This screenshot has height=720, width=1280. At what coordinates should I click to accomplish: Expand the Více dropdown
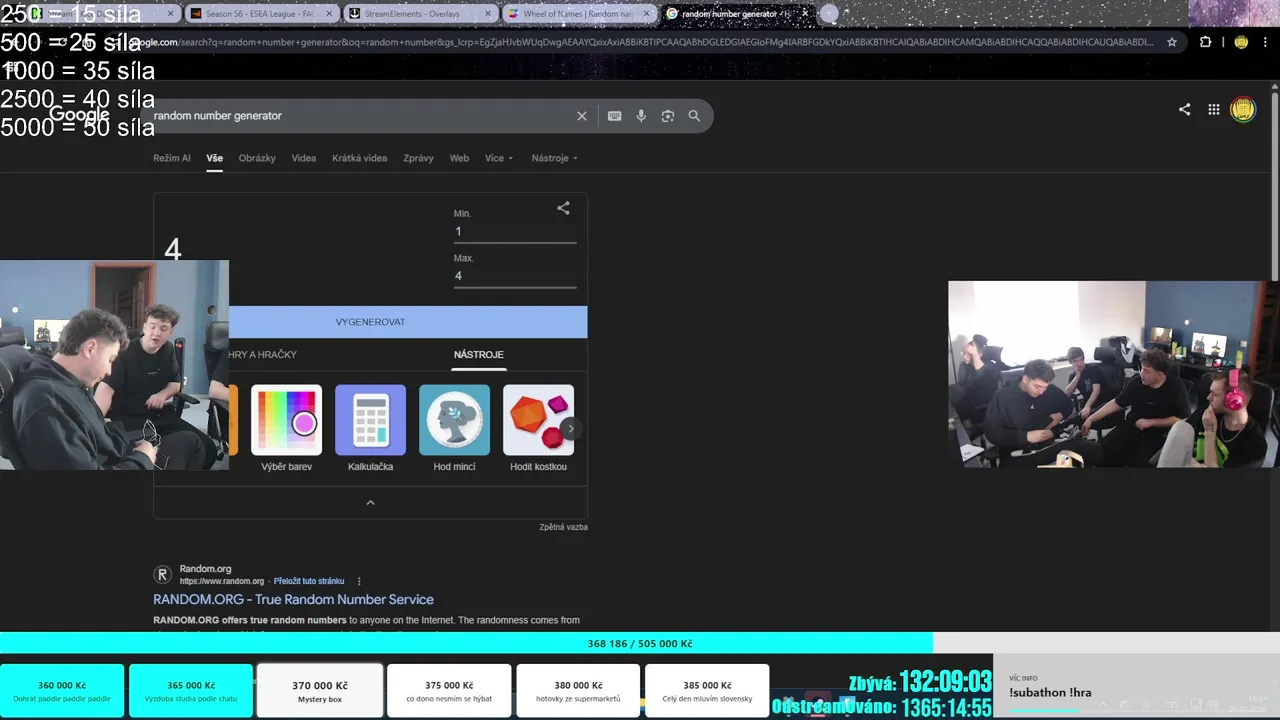click(499, 158)
